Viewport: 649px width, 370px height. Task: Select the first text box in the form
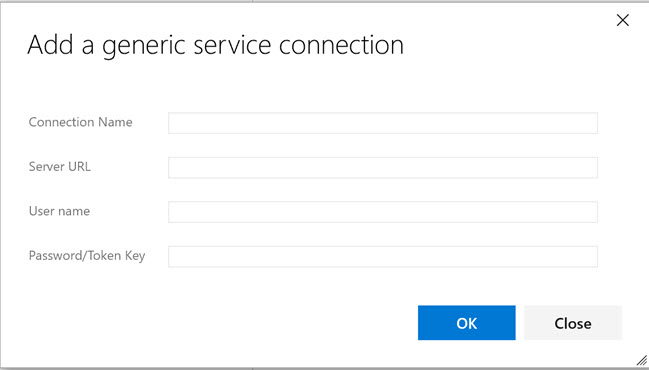tap(383, 123)
